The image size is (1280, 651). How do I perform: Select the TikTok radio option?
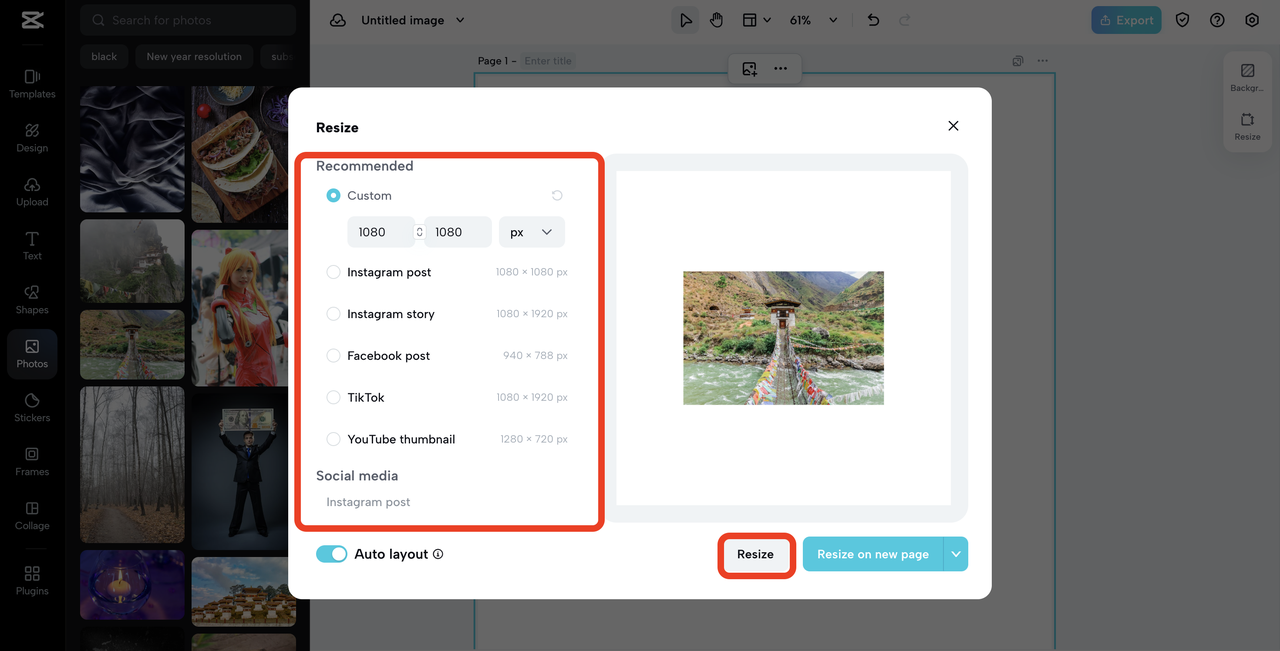[334, 397]
